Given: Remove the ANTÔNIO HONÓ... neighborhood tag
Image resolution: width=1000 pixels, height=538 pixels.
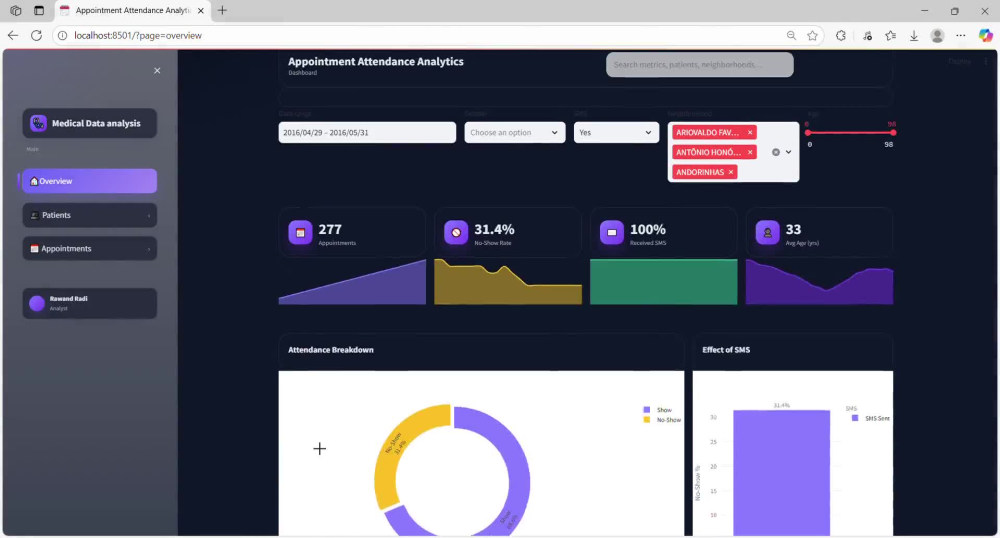Looking at the screenshot, I should click(750, 152).
